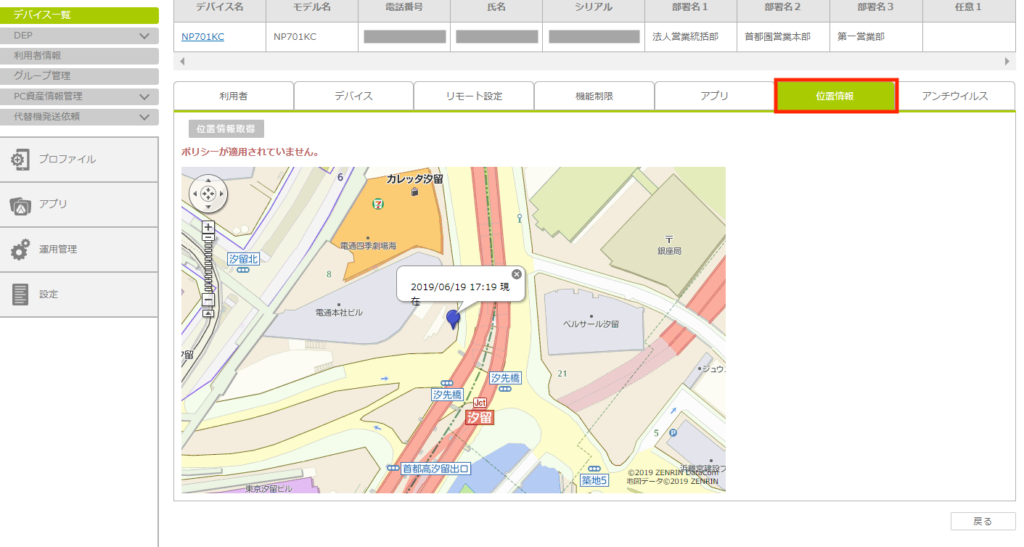Click the 位置情報取得 button
1024x547 pixels.
pos(226,129)
